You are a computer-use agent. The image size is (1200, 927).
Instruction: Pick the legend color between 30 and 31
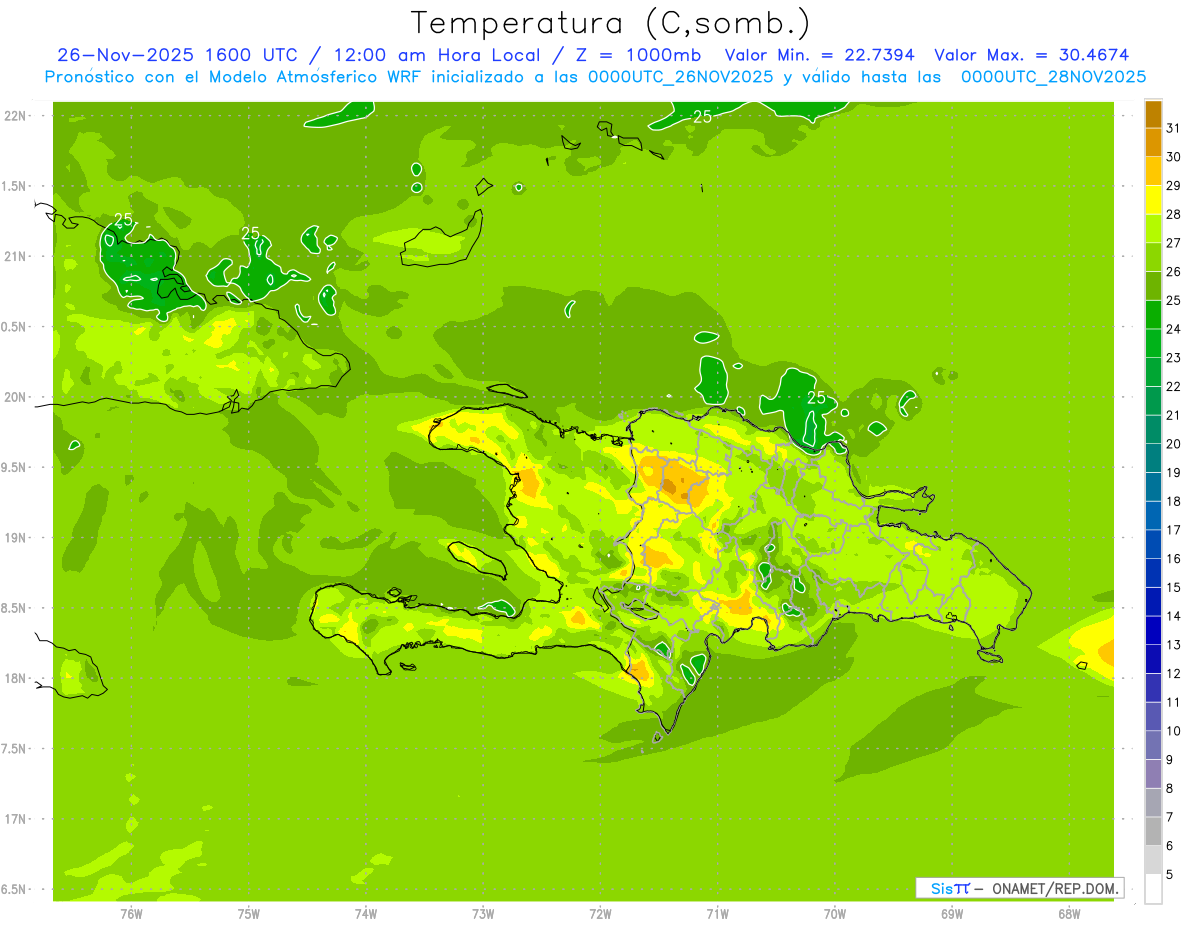click(1153, 142)
